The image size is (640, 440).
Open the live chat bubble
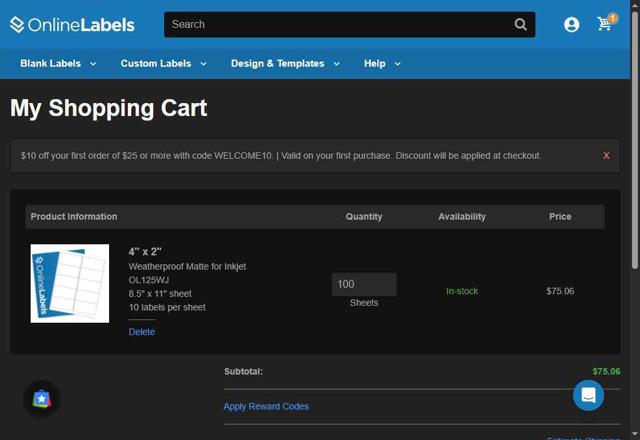(588, 395)
